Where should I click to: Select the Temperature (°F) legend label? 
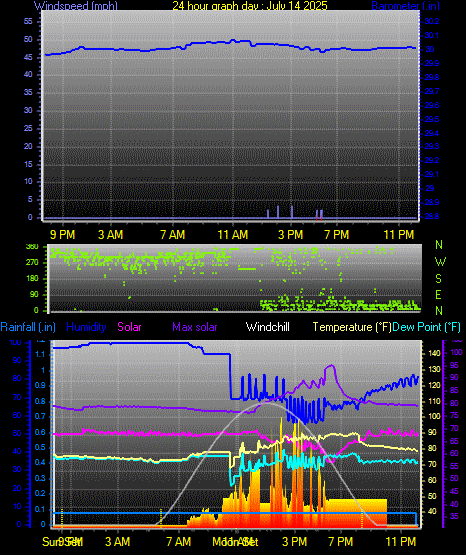[x=352, y=327]
